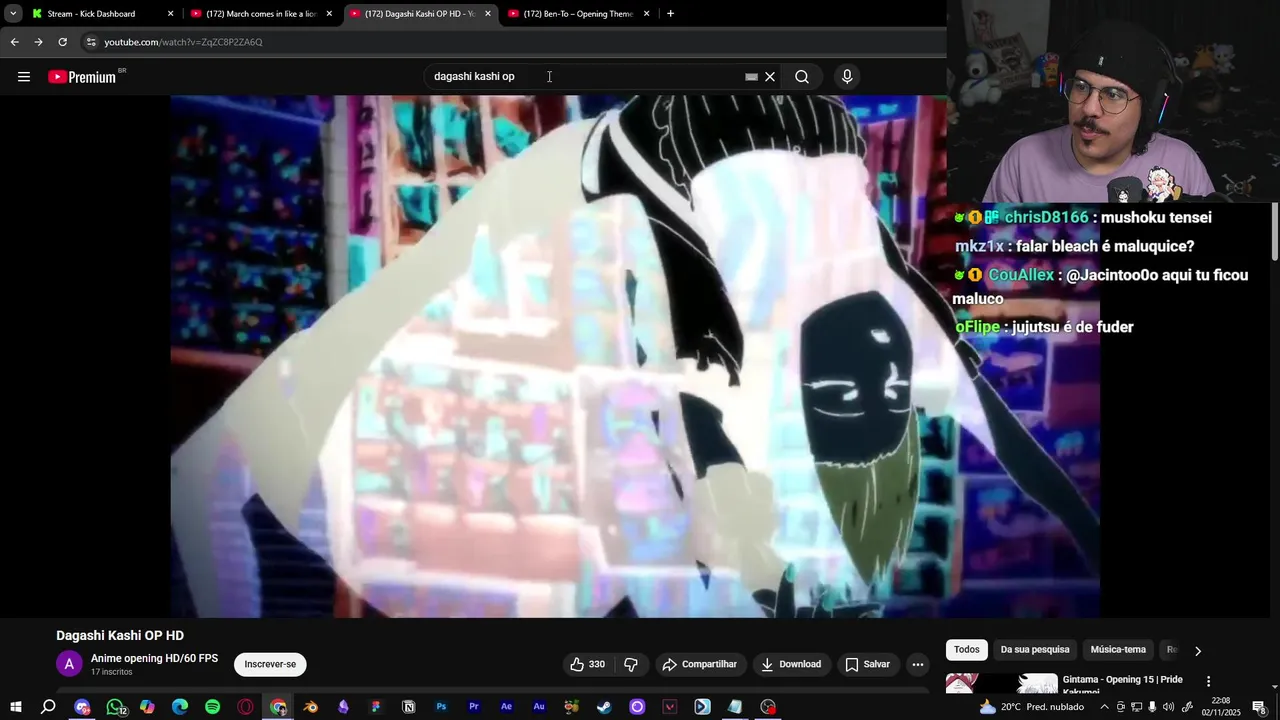1280x720 pixels.
Task: Close the Kick Dashboard tab
Action: pyautogui.click(x=170, y=14)
